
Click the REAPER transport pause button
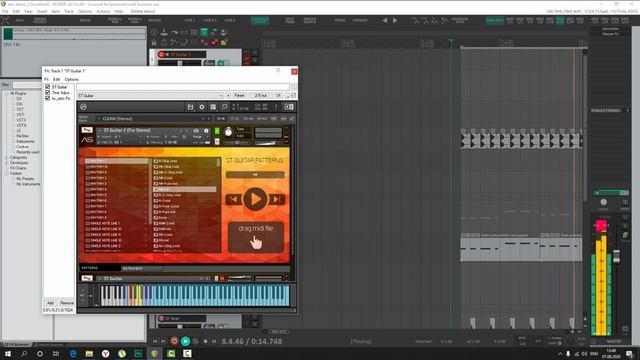(x=214, y=341)
